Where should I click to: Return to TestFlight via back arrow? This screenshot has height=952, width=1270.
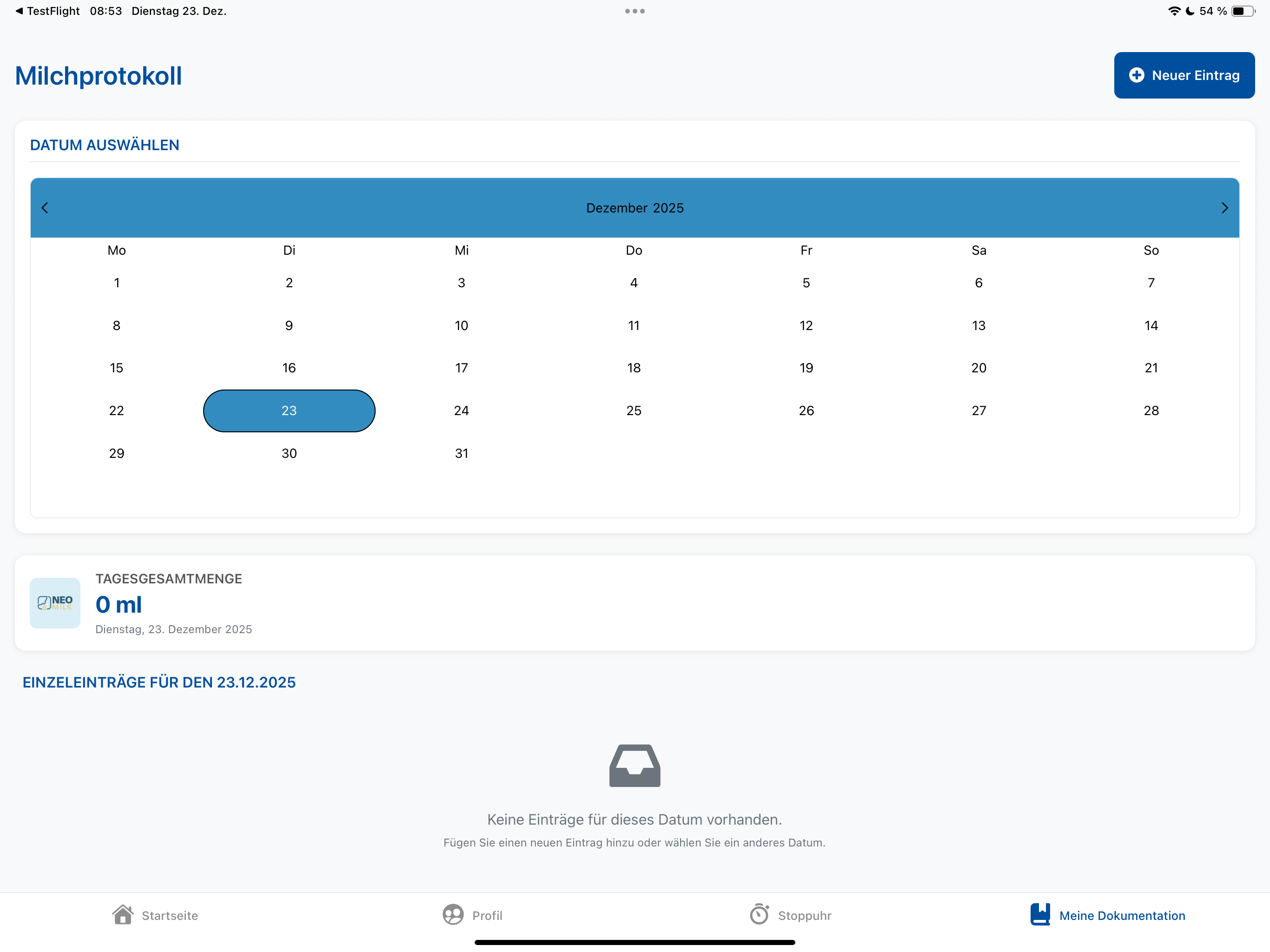pos(48,11)
